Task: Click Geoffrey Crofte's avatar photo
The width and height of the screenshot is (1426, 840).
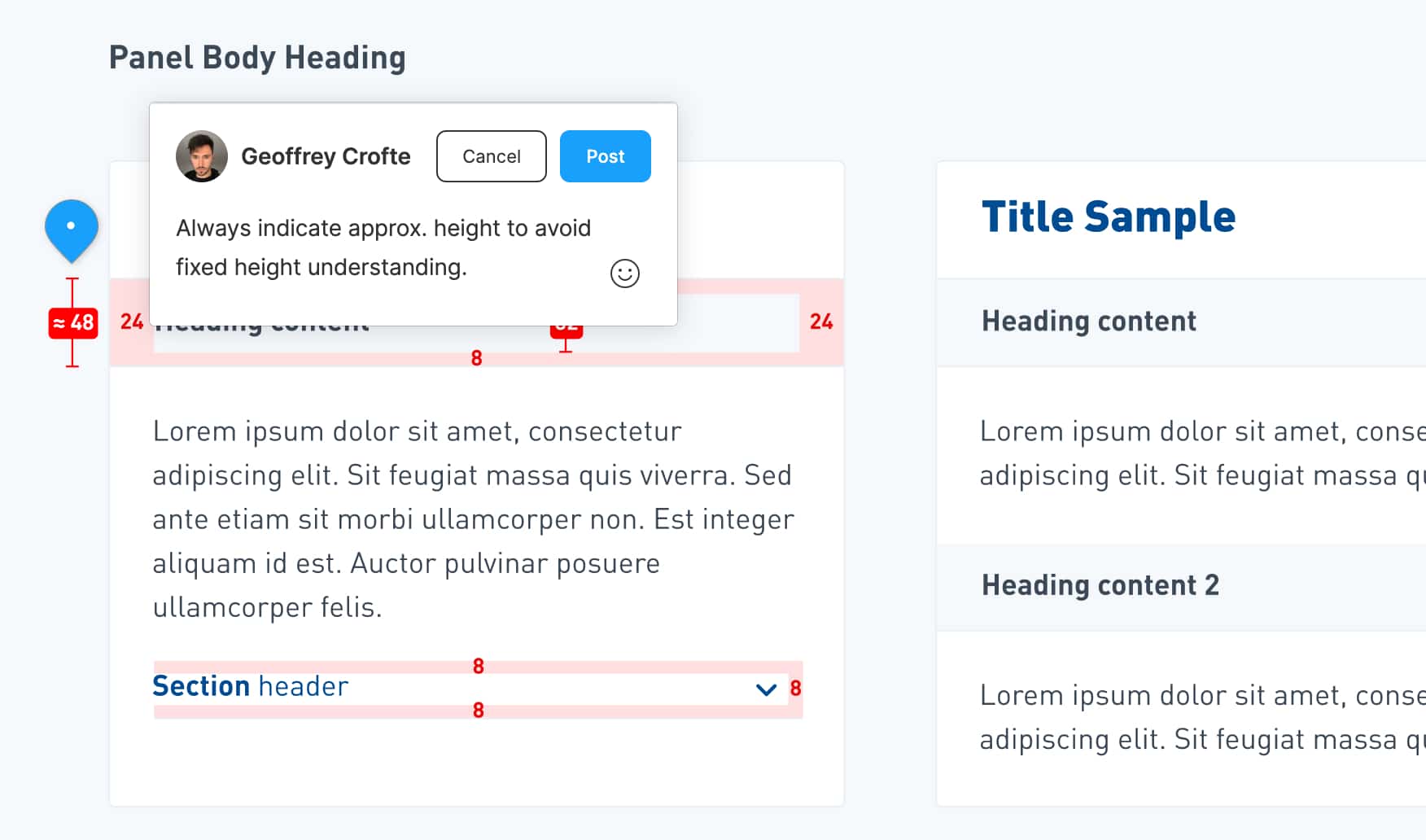Action: click(202, 156)
